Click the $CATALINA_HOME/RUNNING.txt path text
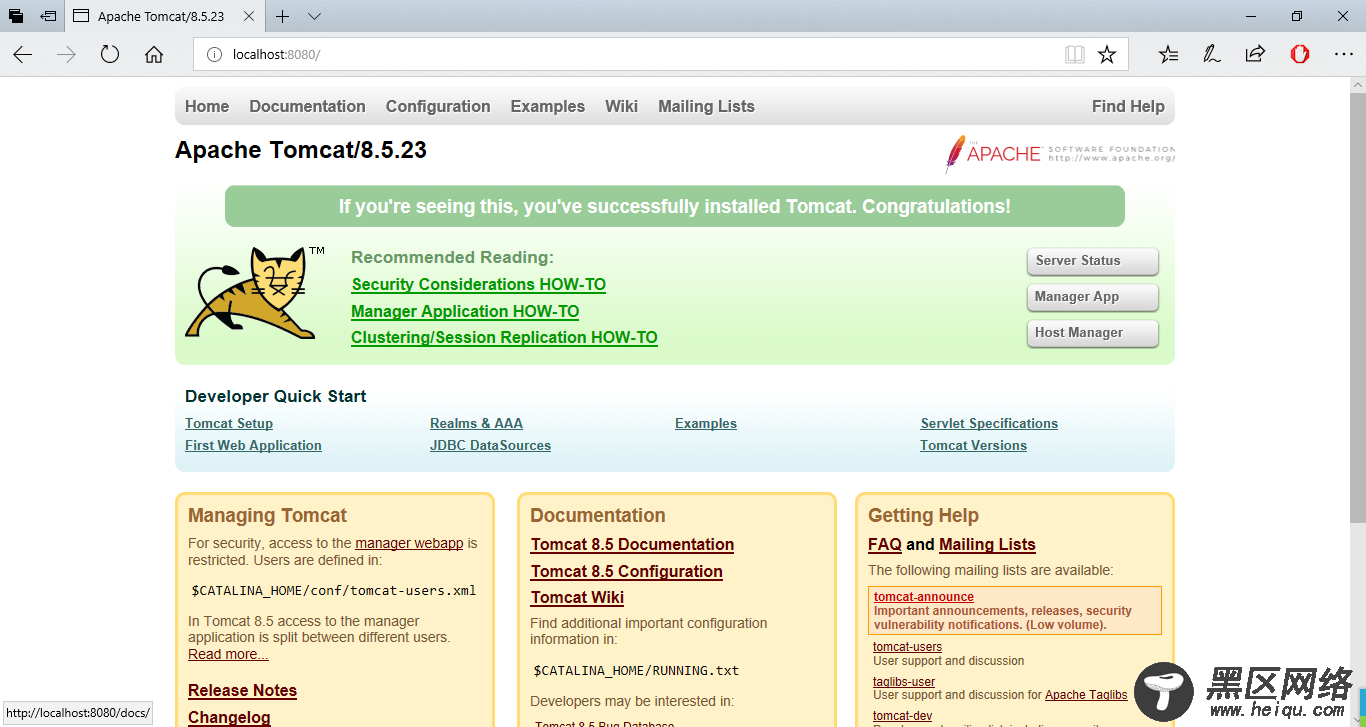The image size is (1366, 727). 636,671
